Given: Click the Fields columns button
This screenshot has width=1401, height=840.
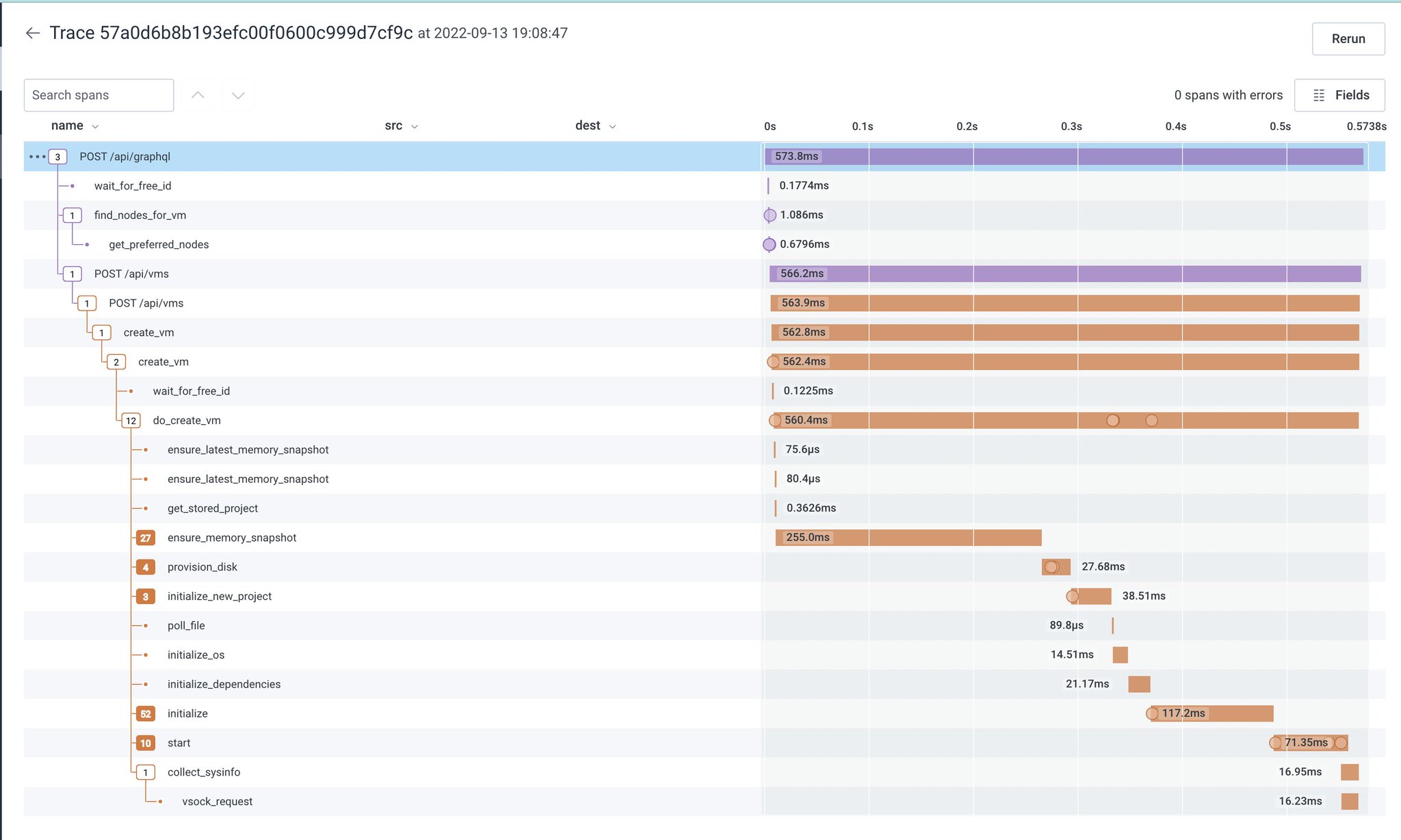Looking at the screenshot, I should [1339, 95].
